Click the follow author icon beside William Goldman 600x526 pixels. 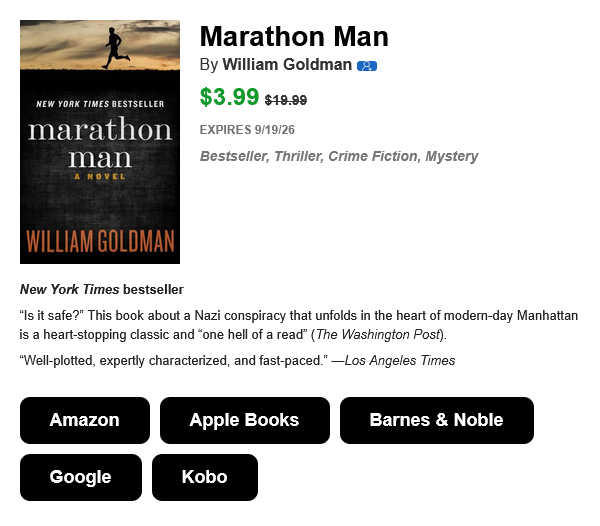367,66
